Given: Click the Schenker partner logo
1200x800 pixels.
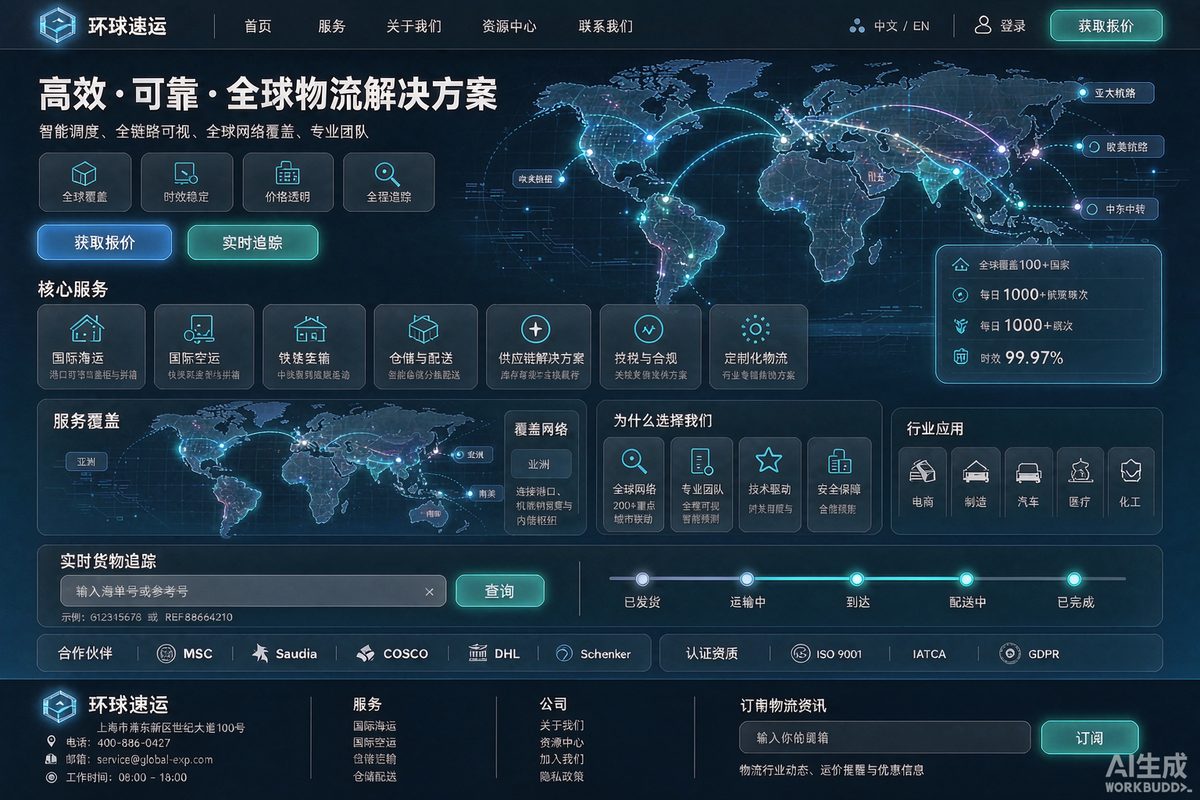Looking at the screenshot, I should pos(593,654).
